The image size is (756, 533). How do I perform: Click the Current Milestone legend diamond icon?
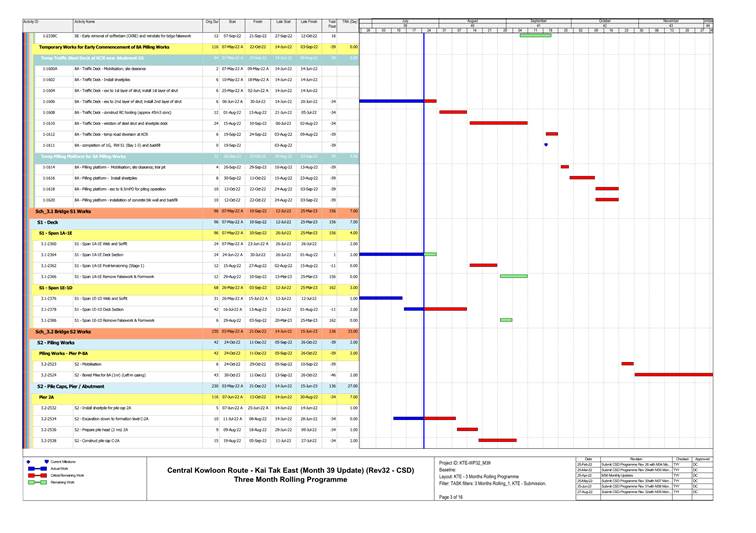(28, 461)
